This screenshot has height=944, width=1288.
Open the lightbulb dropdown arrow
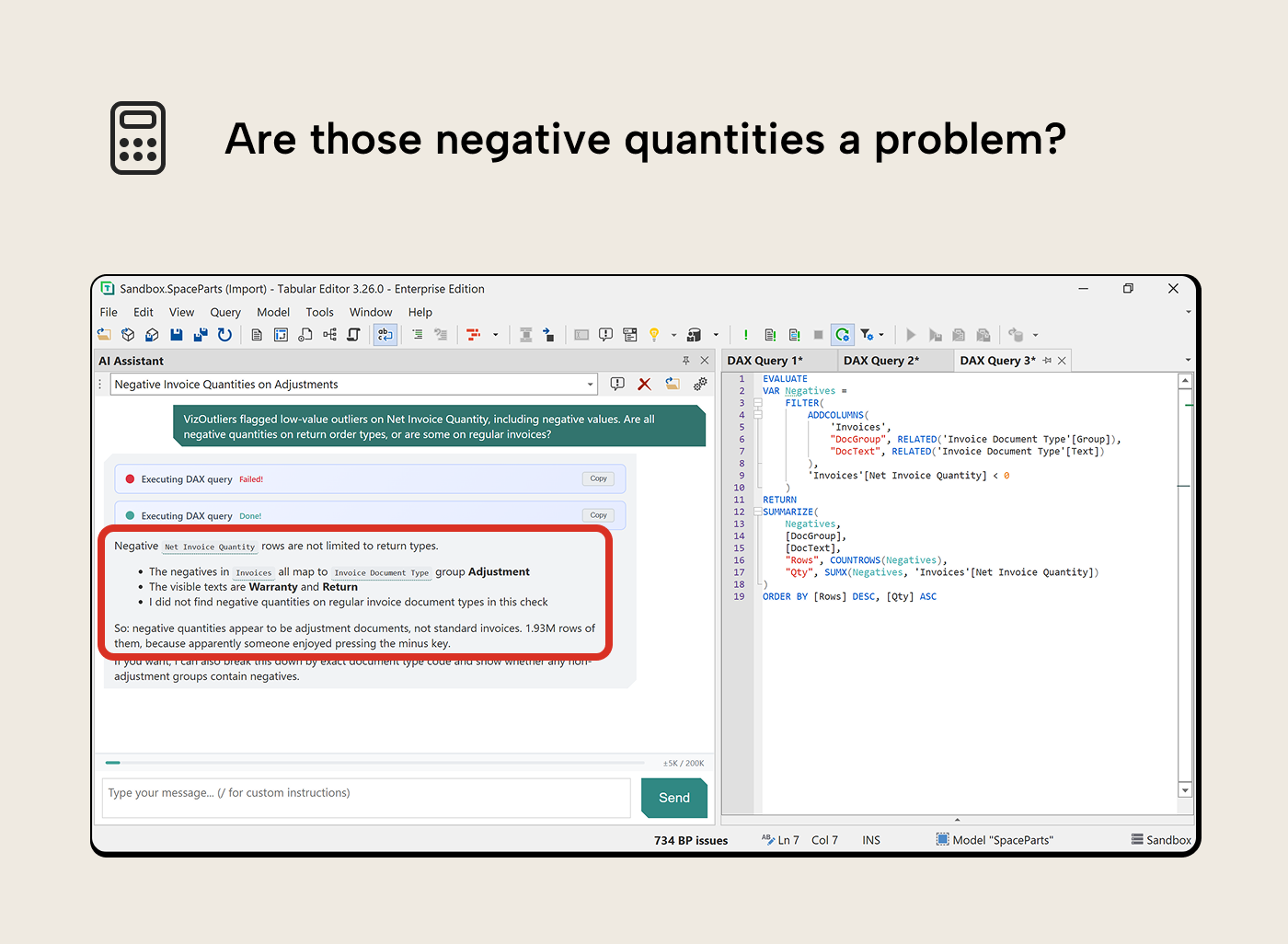[x=673, y=335]
